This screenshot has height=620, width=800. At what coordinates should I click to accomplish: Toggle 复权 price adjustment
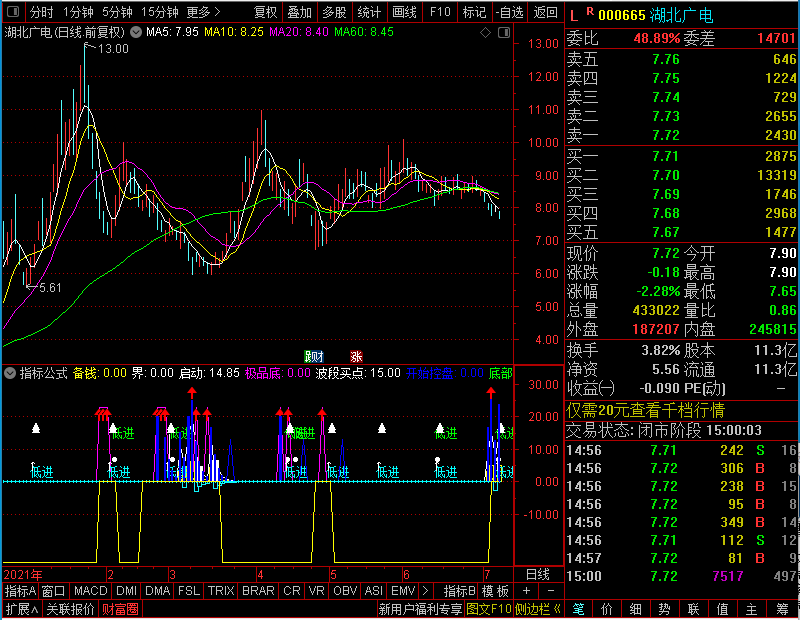pos(265,12)
